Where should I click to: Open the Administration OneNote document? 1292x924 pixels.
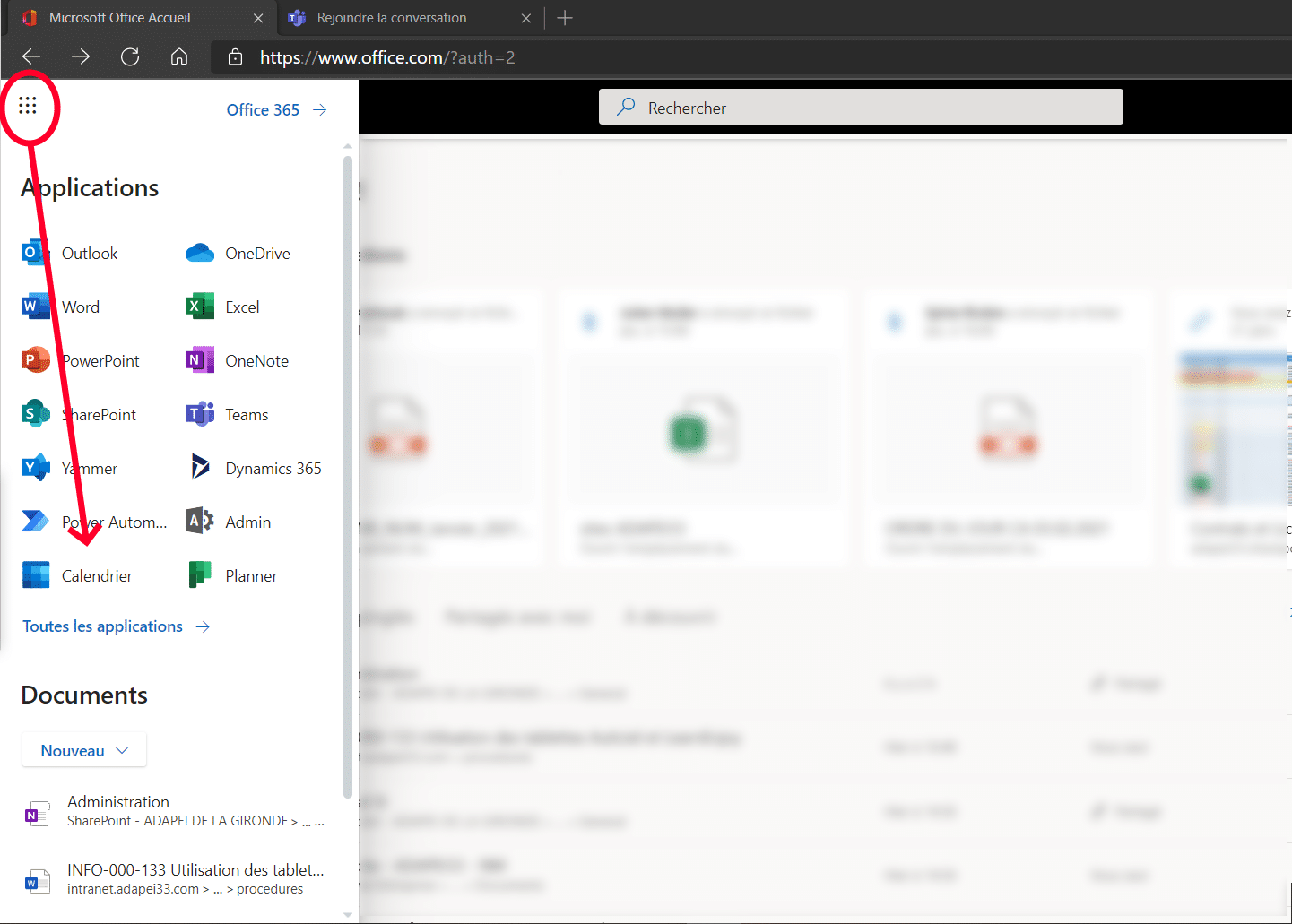point(173,811)
